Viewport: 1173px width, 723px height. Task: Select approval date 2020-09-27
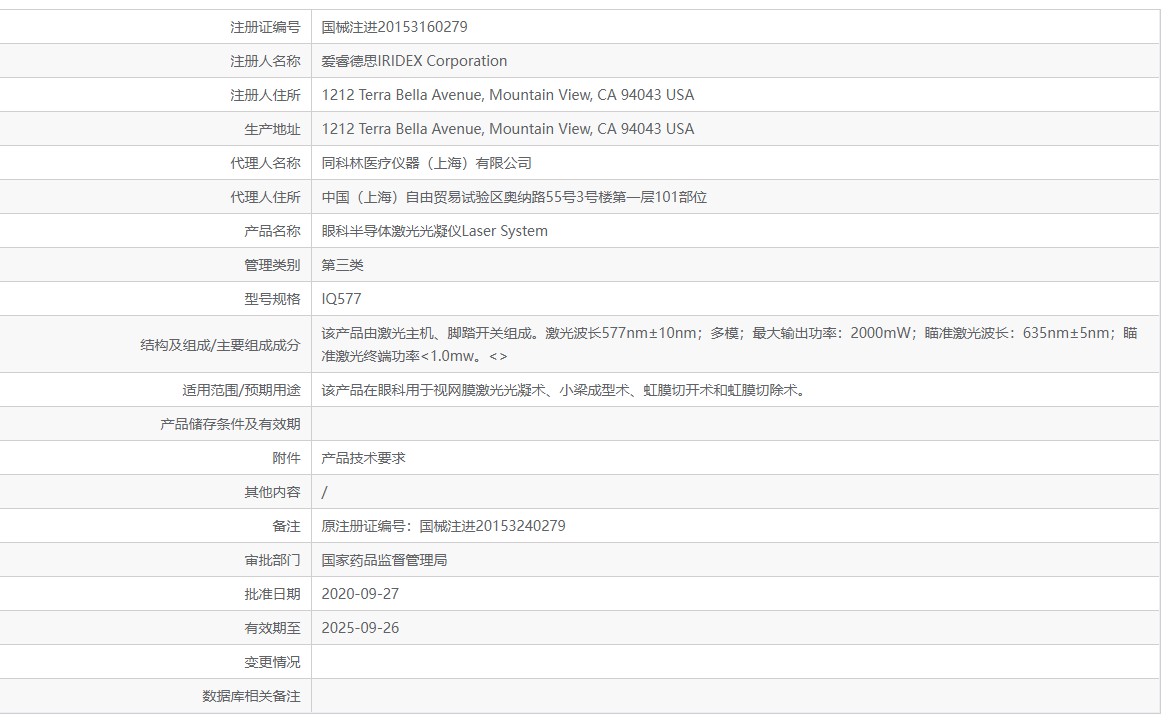[360, 594]
